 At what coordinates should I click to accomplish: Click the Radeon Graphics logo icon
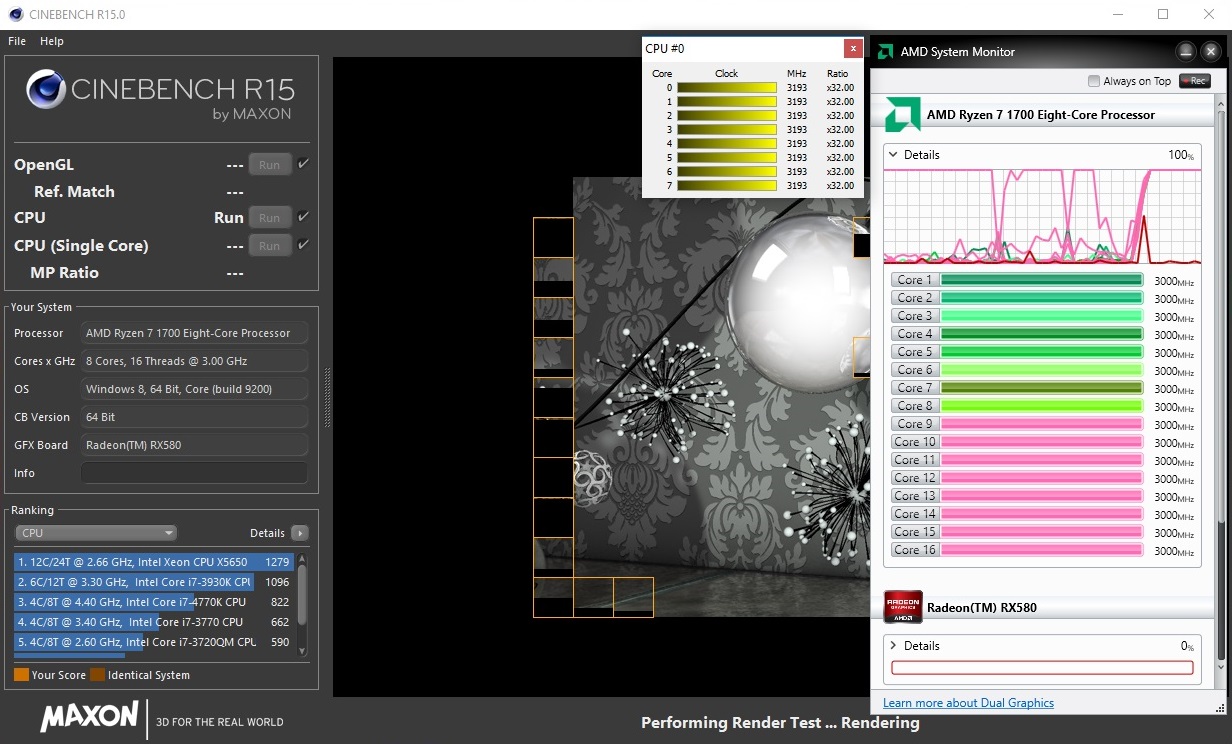[x=902, y=607]
